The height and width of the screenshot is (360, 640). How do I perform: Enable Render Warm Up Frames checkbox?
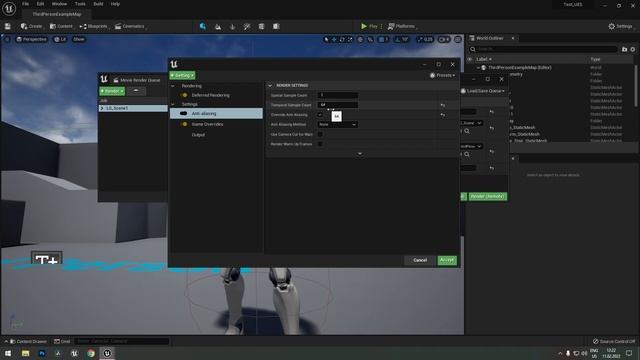pyautogui.click(x=320, y=144)
